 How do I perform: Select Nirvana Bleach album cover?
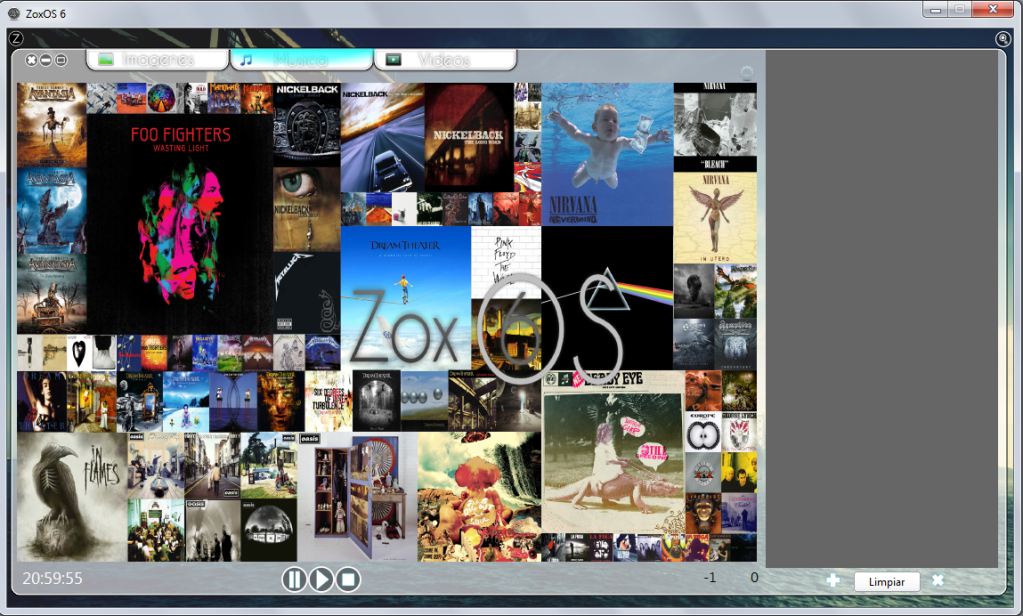[715, 127]
